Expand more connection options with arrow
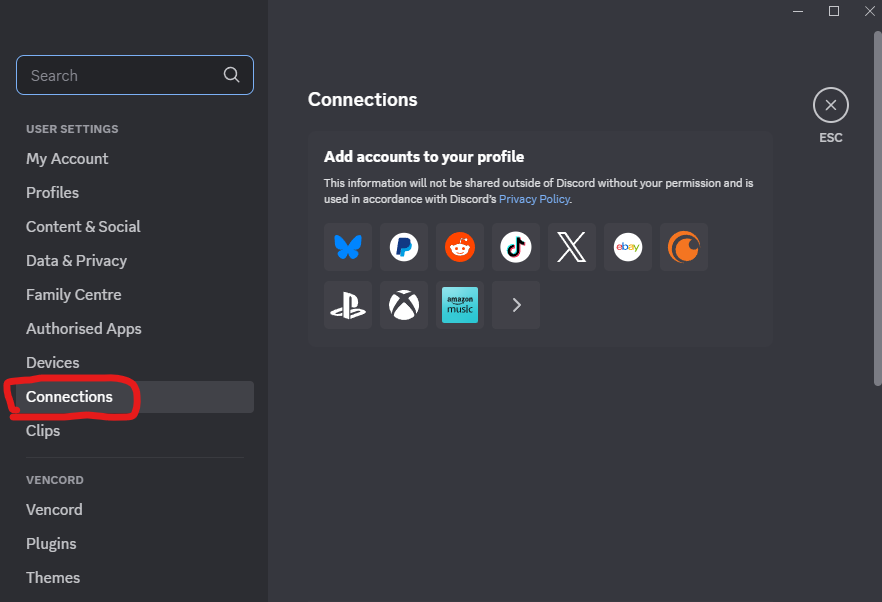This screenshot has height=602, width=882. tap(516, 305)
